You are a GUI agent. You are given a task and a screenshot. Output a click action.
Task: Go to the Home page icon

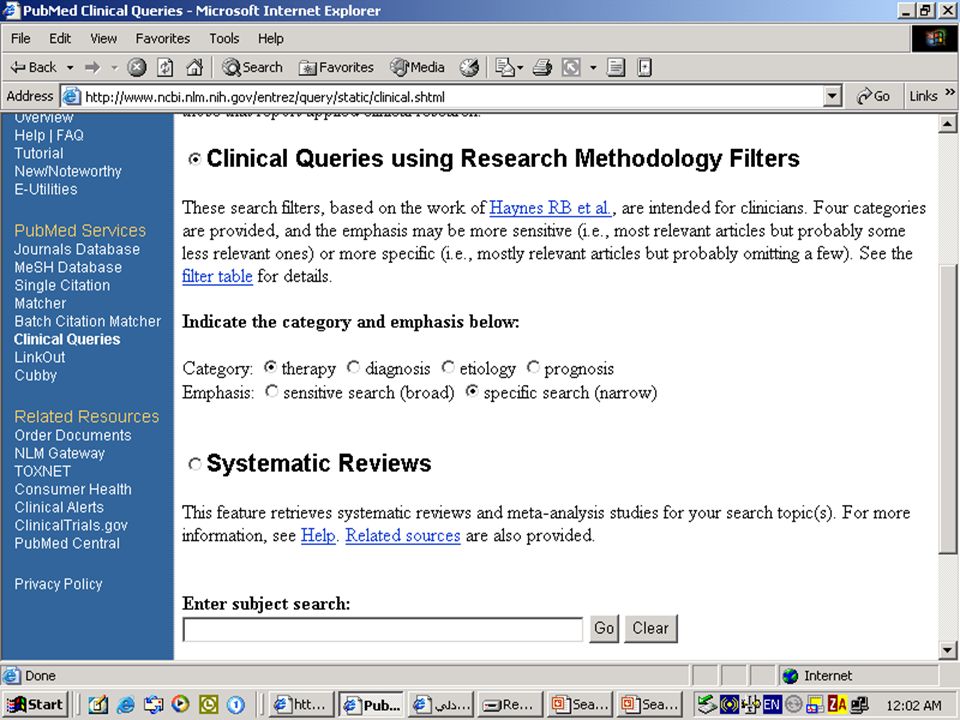click(194, 67)
